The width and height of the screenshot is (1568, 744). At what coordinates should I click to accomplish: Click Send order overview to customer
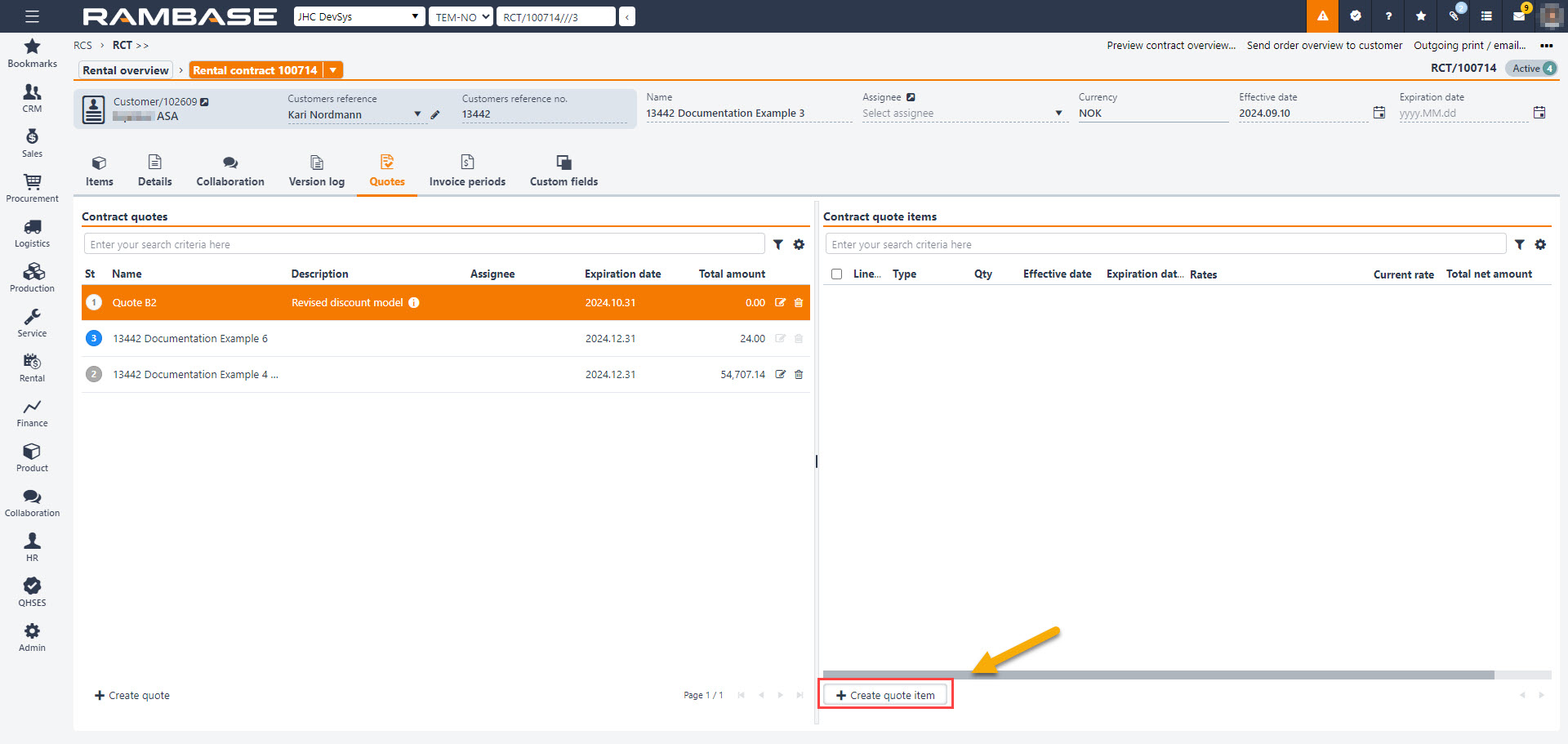1324,46
